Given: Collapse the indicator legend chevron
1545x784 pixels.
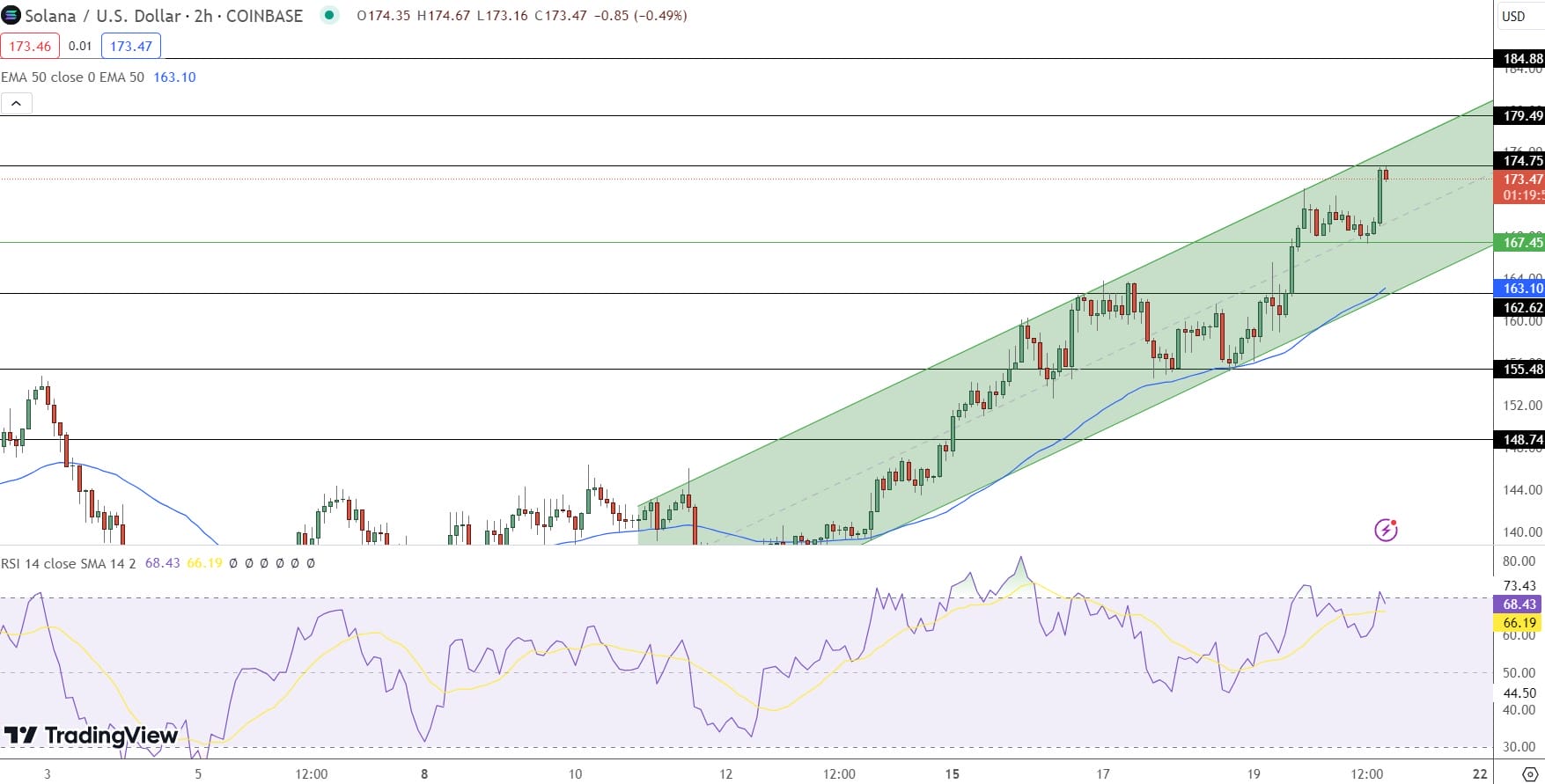Looking at the screenshot, I should (17, 104).
